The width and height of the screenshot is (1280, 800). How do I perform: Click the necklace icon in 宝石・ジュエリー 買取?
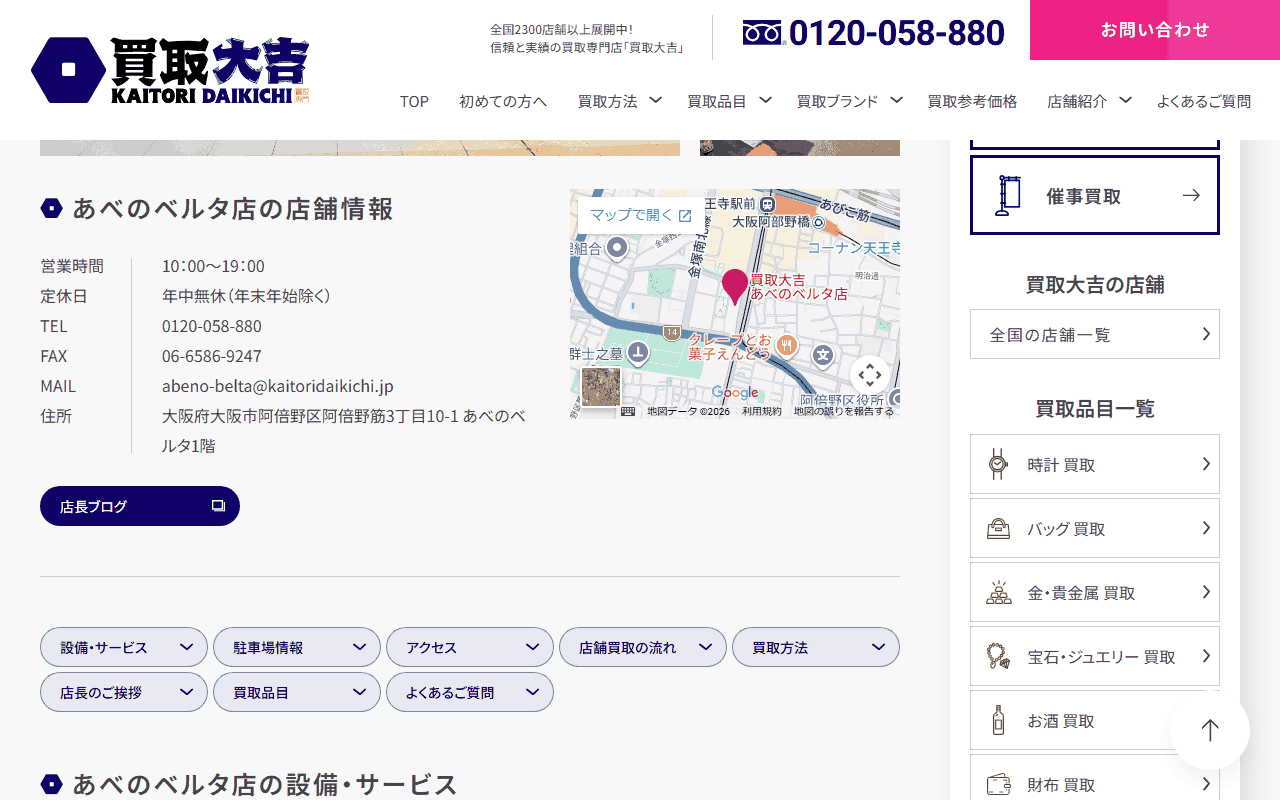(997, 656)
